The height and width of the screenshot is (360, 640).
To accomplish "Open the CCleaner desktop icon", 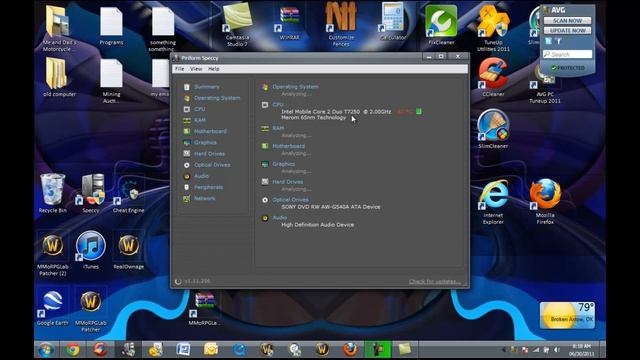I will coord(493,78).
